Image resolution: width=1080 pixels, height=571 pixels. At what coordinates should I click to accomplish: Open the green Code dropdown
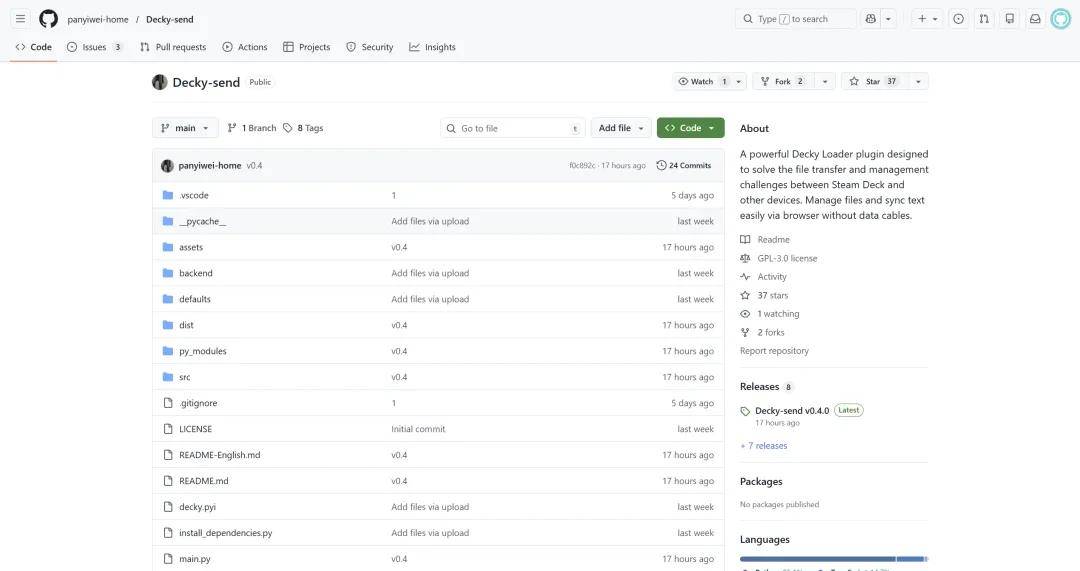[690, 128]
